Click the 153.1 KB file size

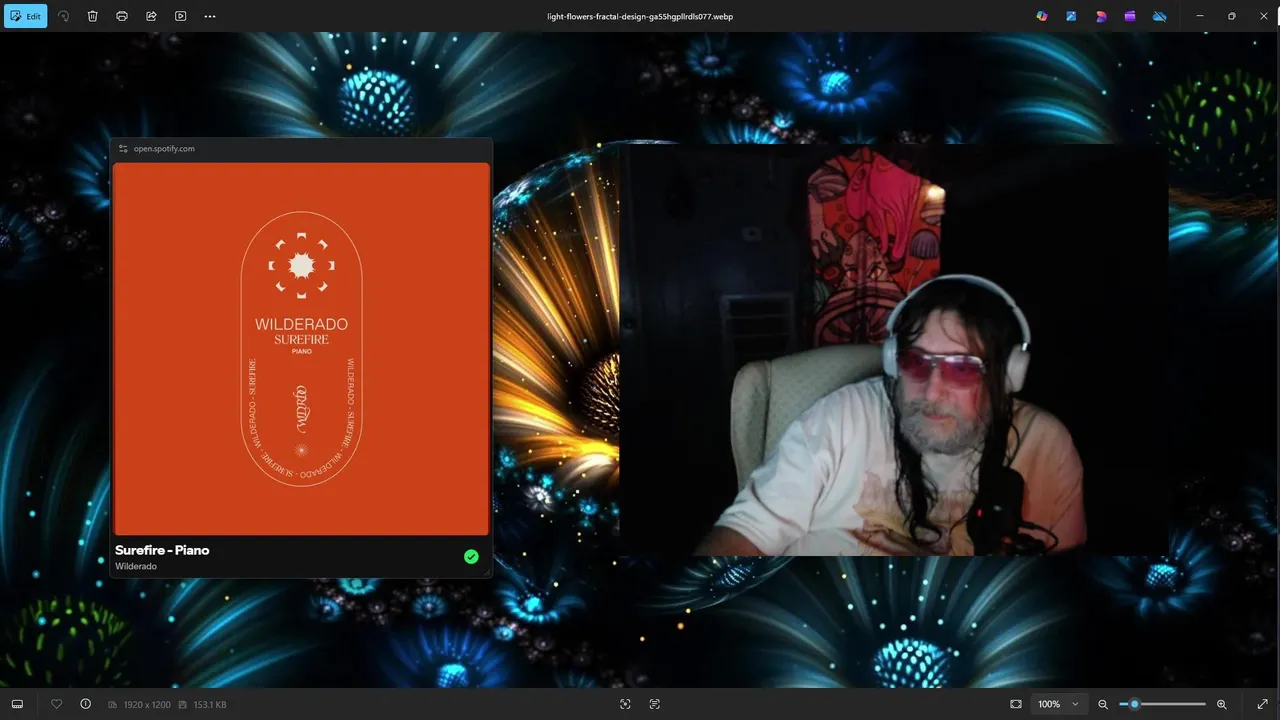pos(210,705)
